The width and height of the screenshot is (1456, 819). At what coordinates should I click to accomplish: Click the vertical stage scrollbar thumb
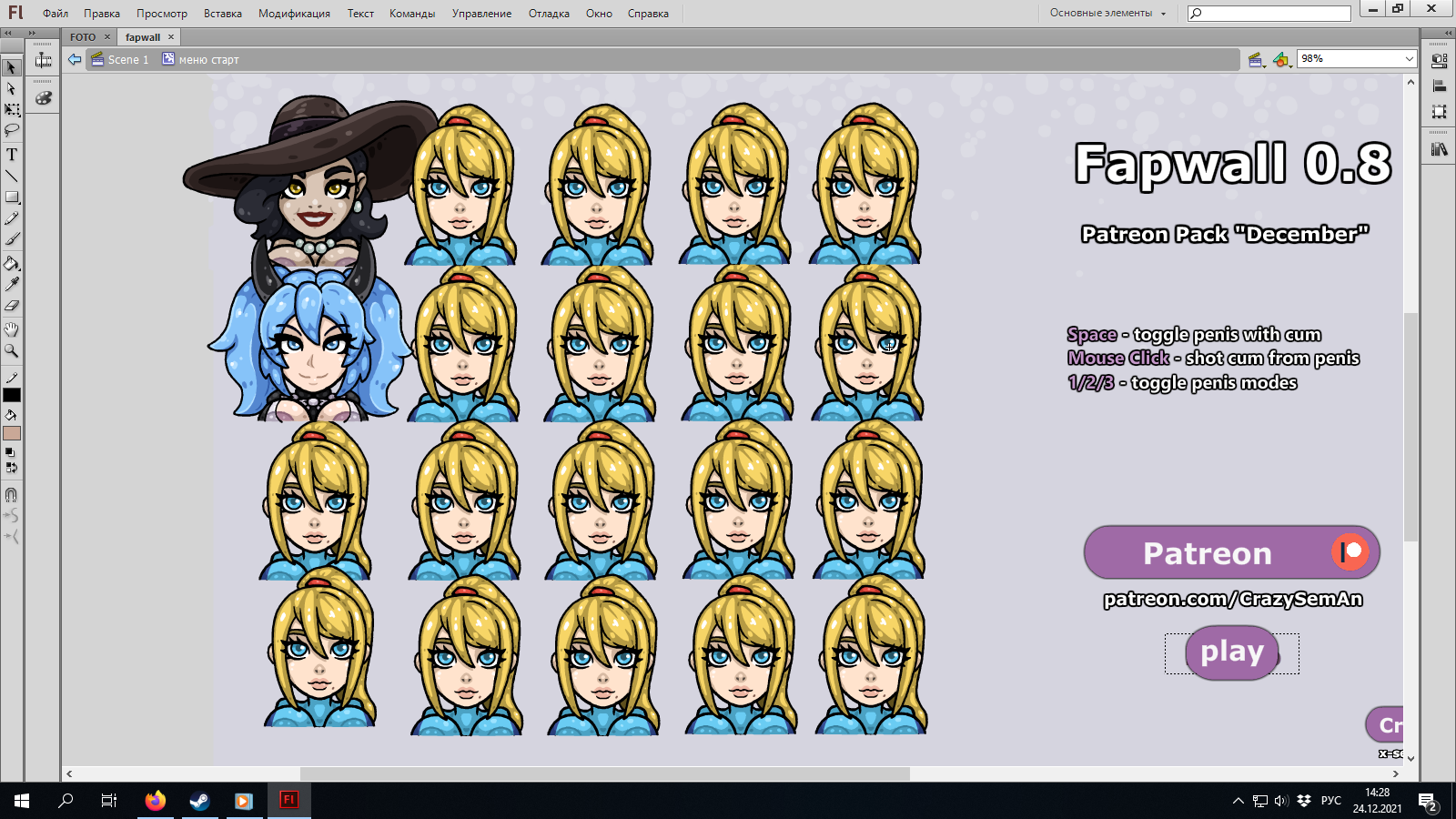click(x=1410, y=426)
